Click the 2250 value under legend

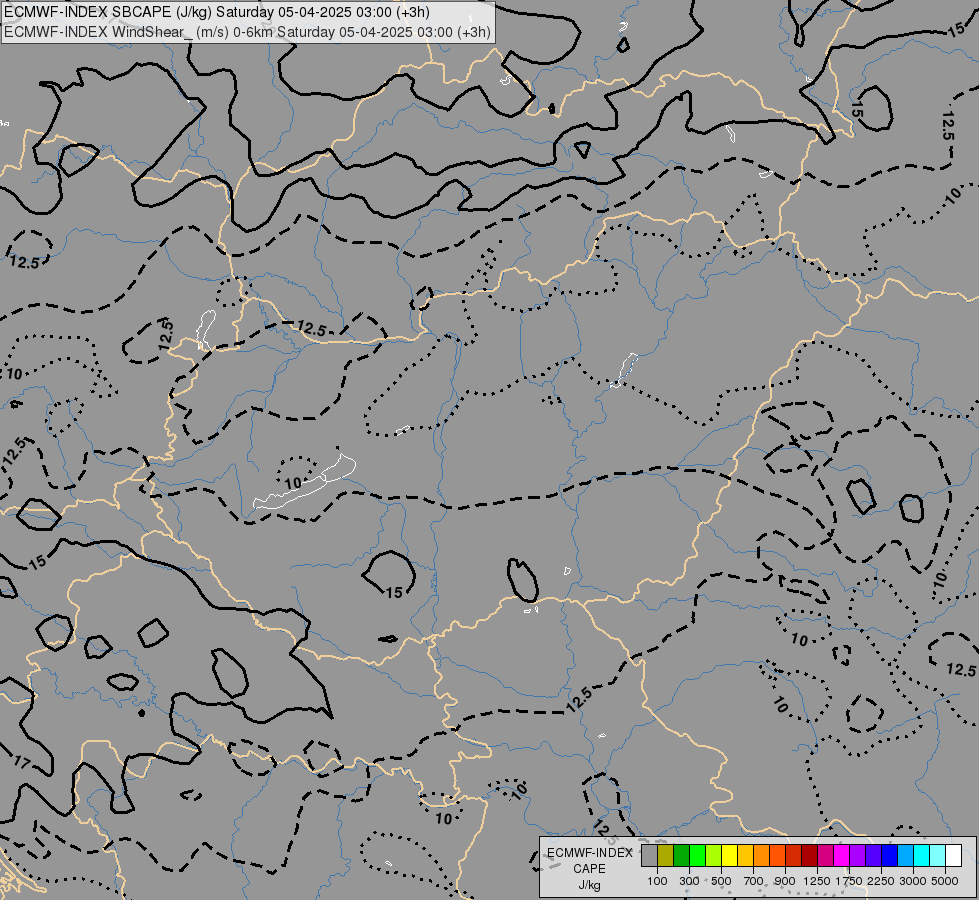tap(880, 881)
